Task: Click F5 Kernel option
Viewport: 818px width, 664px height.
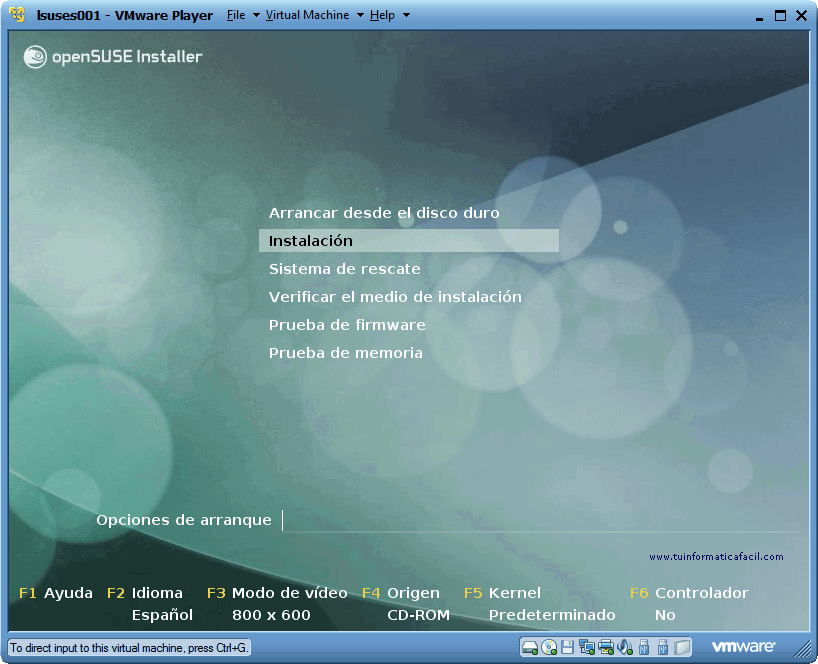Action: point(502,593)
